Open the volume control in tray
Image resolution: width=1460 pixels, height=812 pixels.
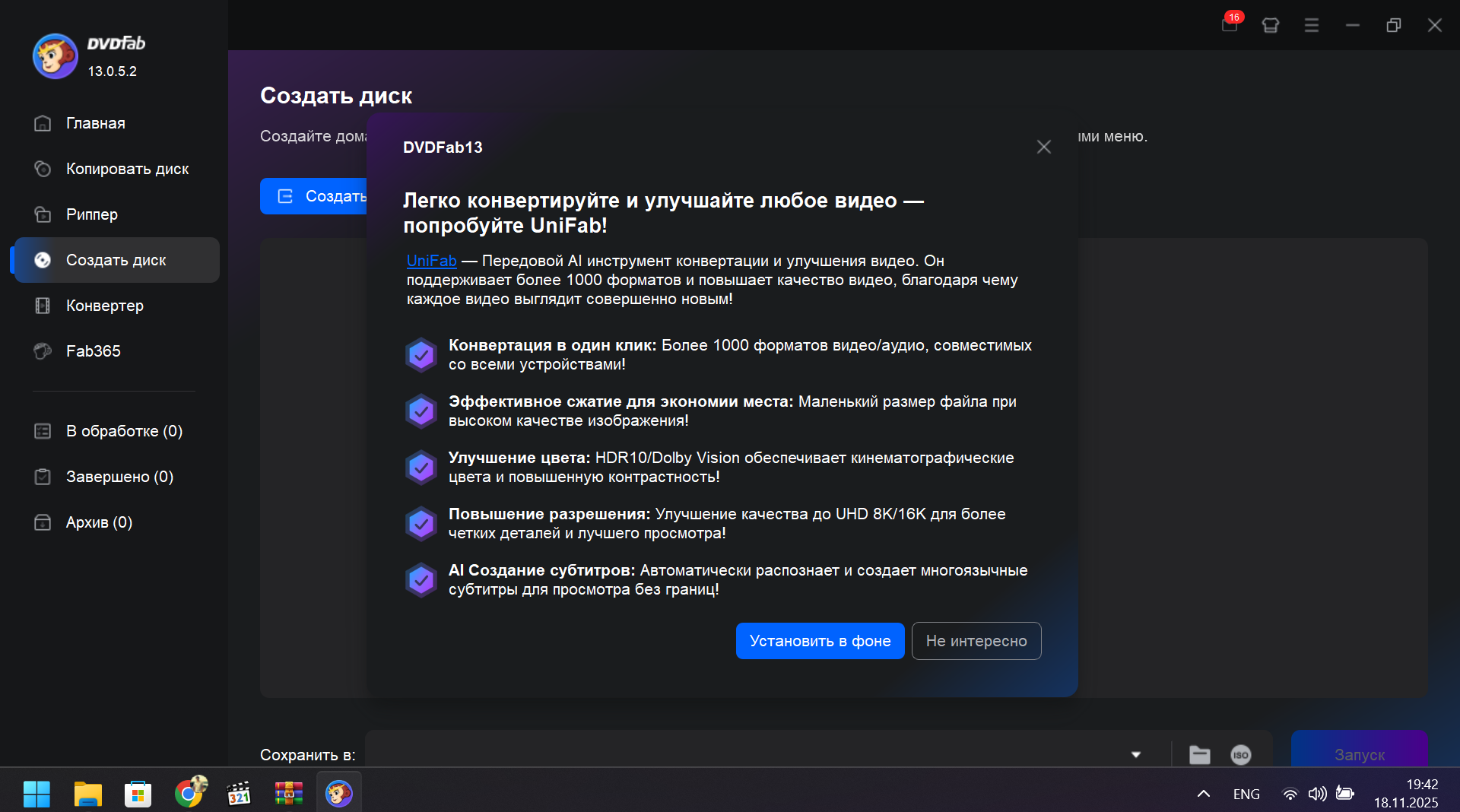(1317, 794)
